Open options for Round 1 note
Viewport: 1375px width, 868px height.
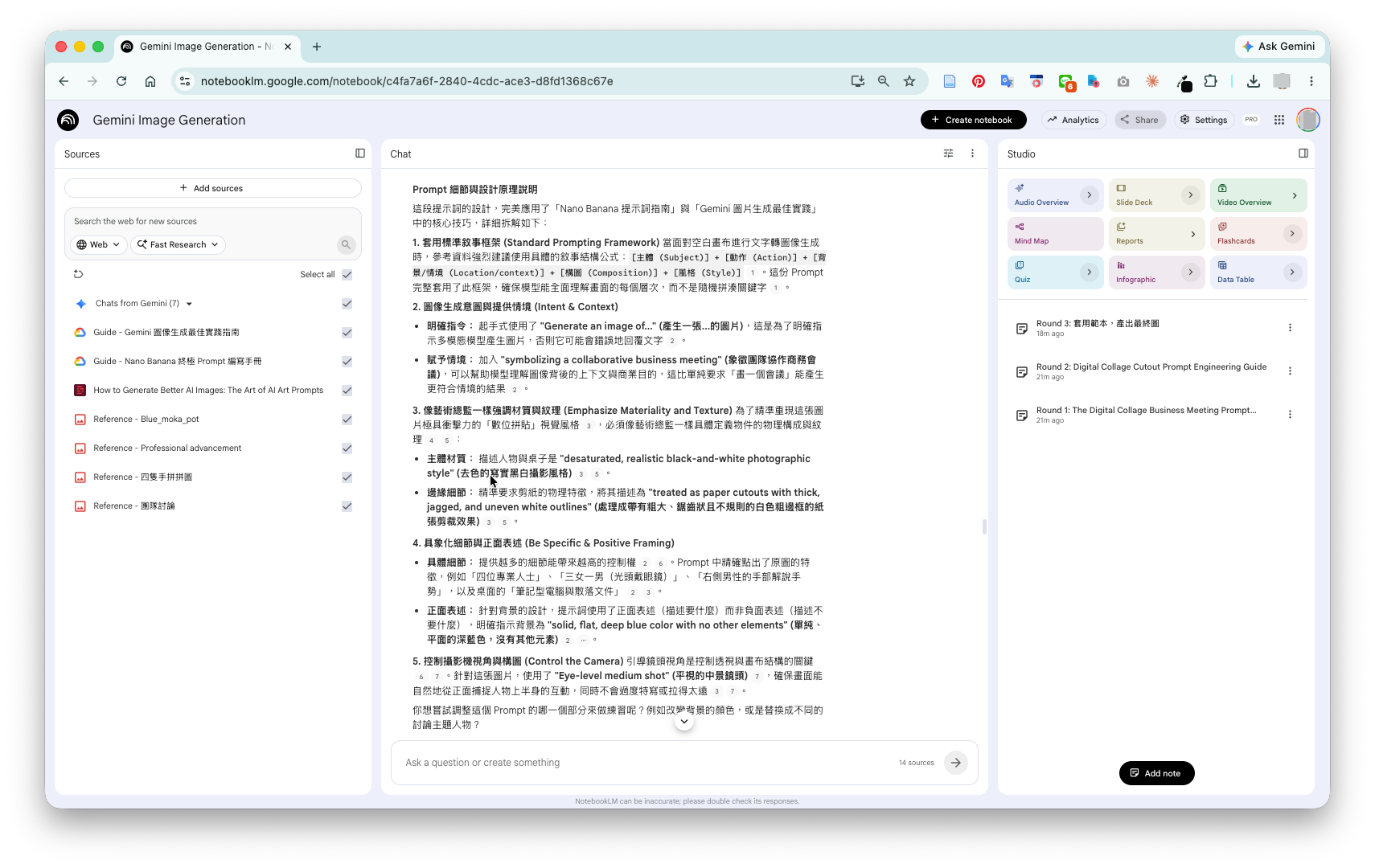(1290, 415)
